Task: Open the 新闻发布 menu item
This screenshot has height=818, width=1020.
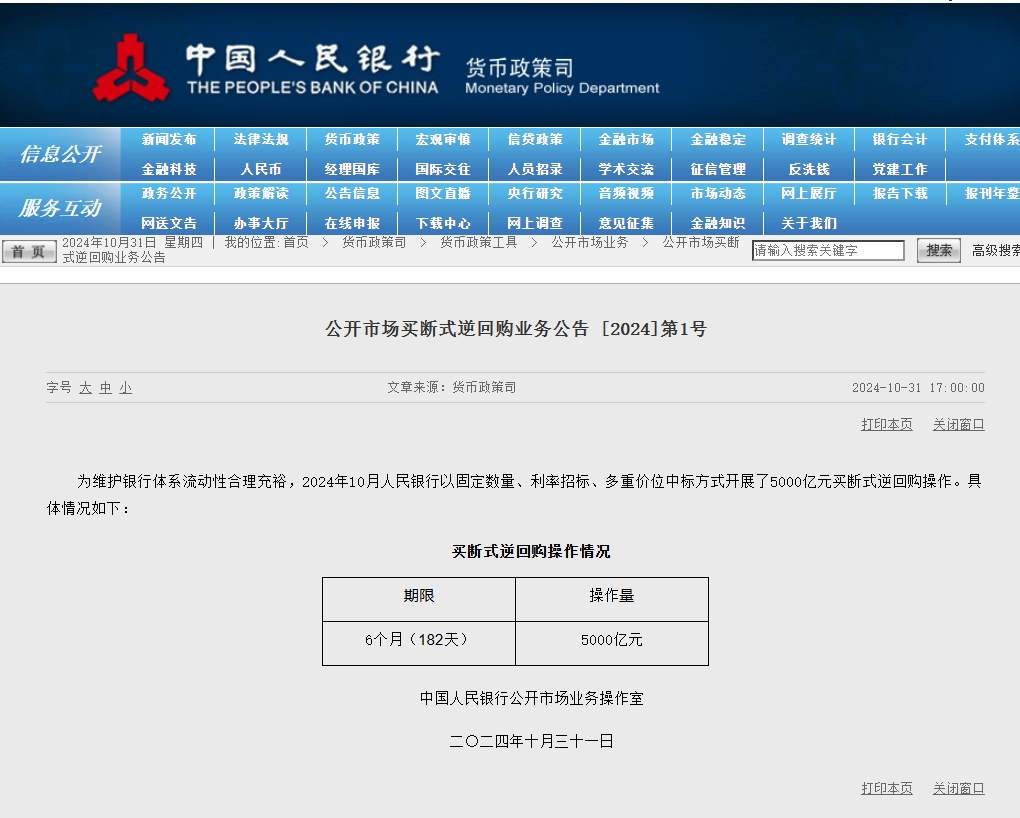Action: click(168, 139)
